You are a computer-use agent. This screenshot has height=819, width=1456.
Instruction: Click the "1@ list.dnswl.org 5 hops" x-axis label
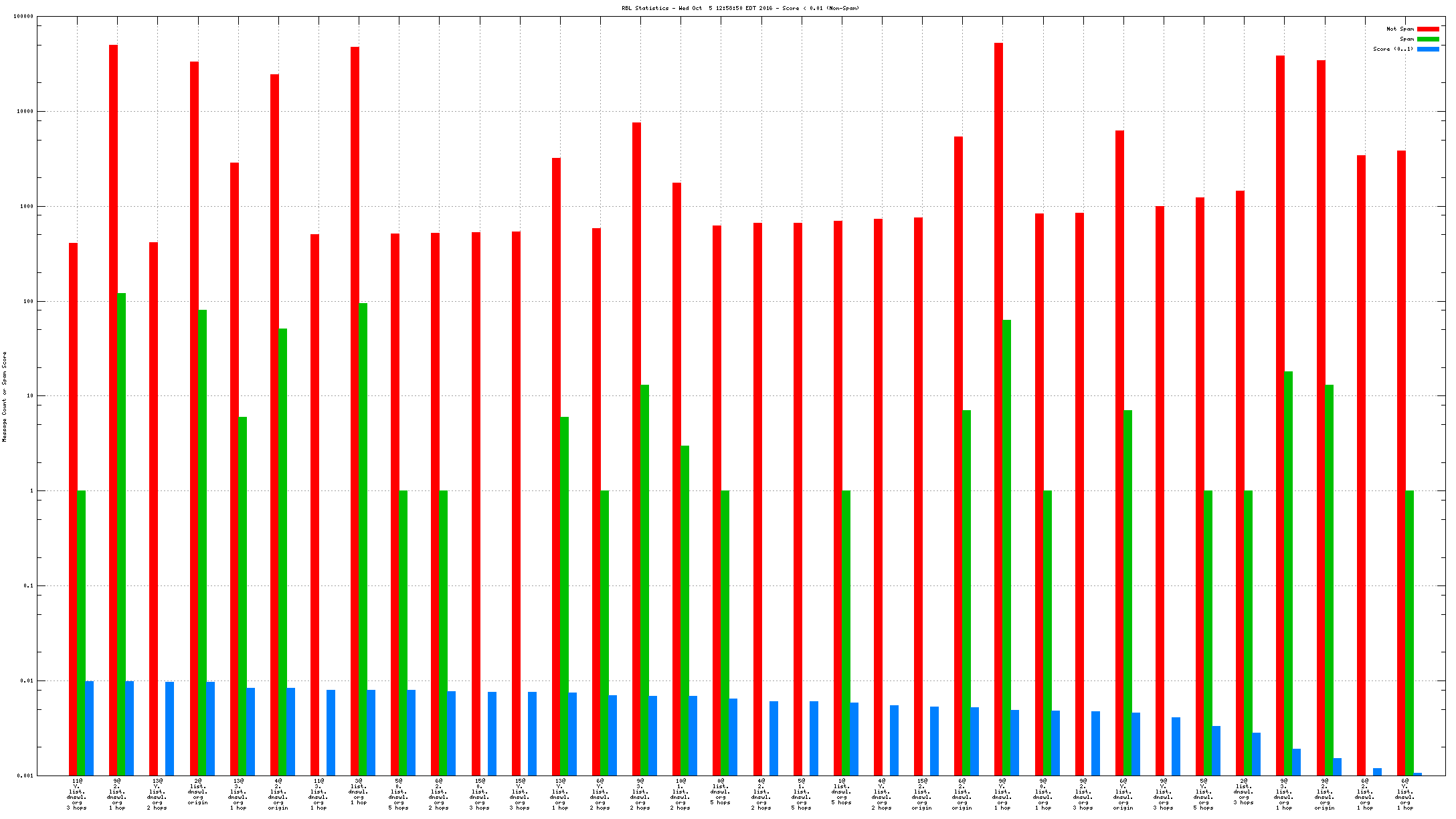841,791
